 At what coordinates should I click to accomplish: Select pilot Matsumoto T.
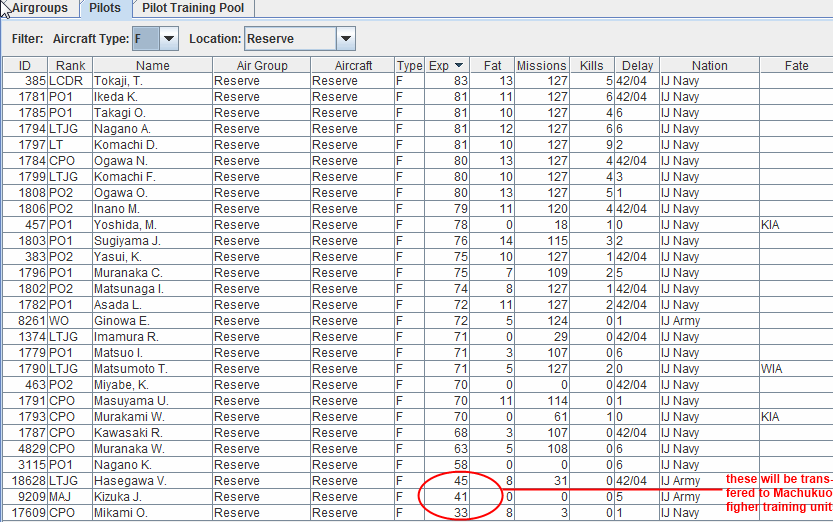tap(152, 369)
